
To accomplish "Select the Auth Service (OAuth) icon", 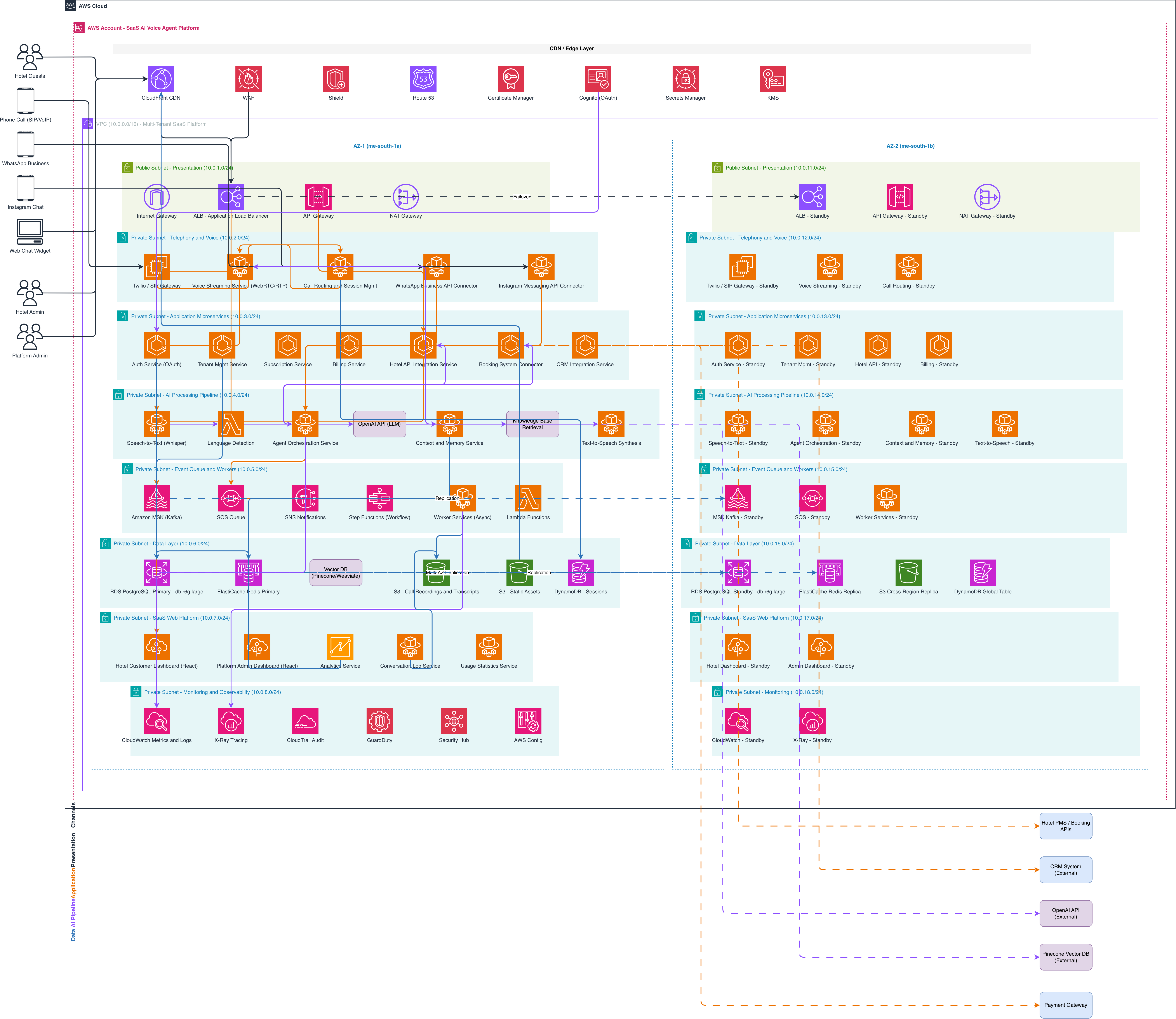I will click(x=157, y=345).
